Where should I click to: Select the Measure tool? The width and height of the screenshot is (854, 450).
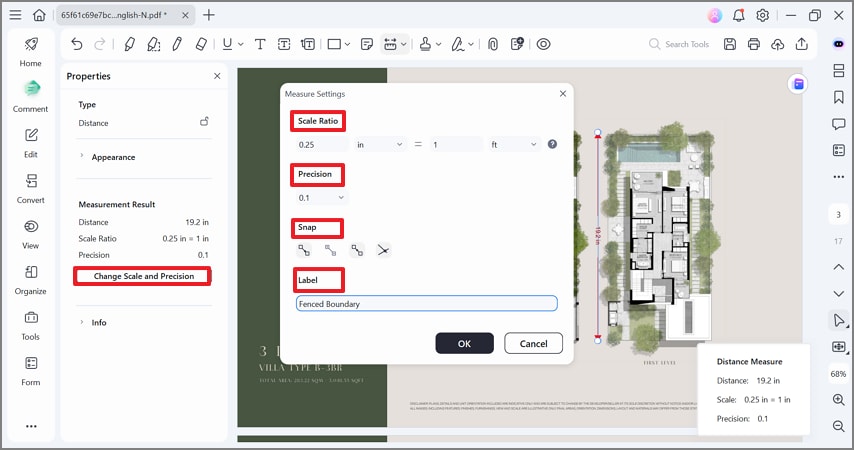click(390, 44)
